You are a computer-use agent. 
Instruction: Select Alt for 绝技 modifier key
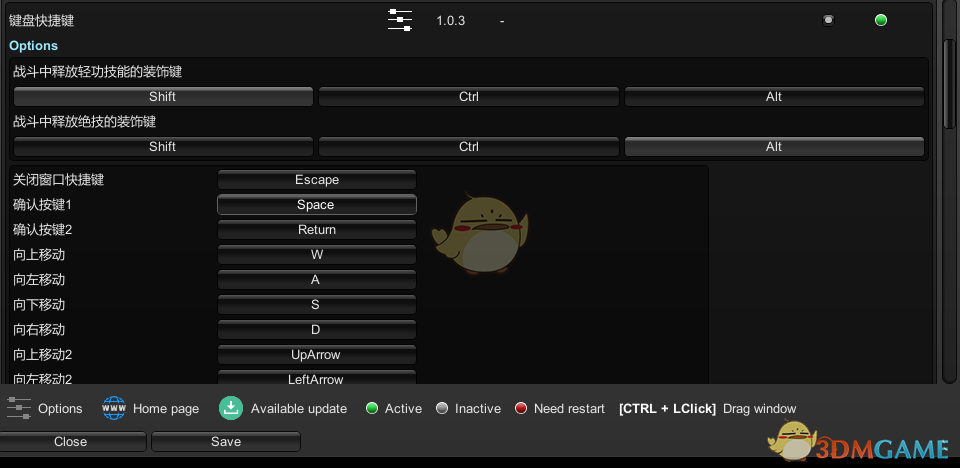[x=774, y=147]
